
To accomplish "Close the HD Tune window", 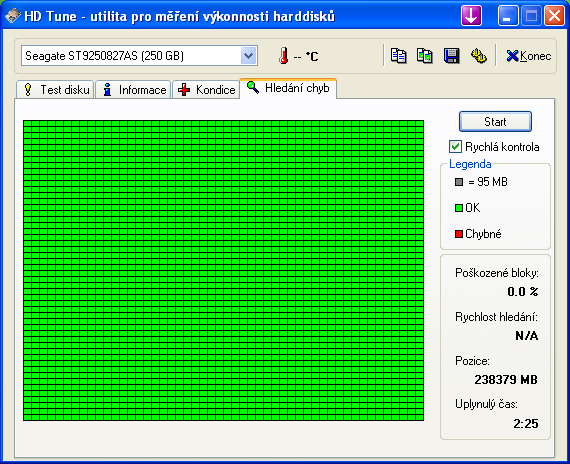I will click(554, 16).
